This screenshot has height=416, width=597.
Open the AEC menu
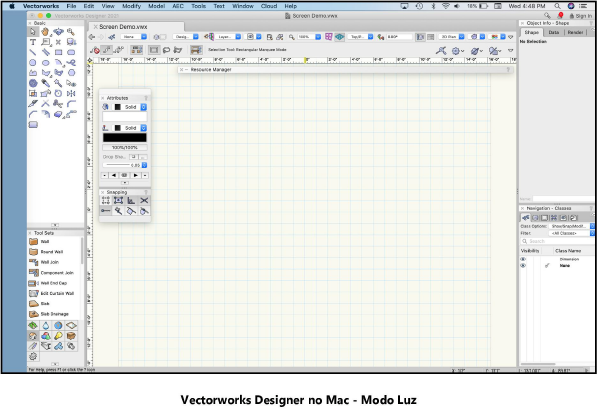178,6
